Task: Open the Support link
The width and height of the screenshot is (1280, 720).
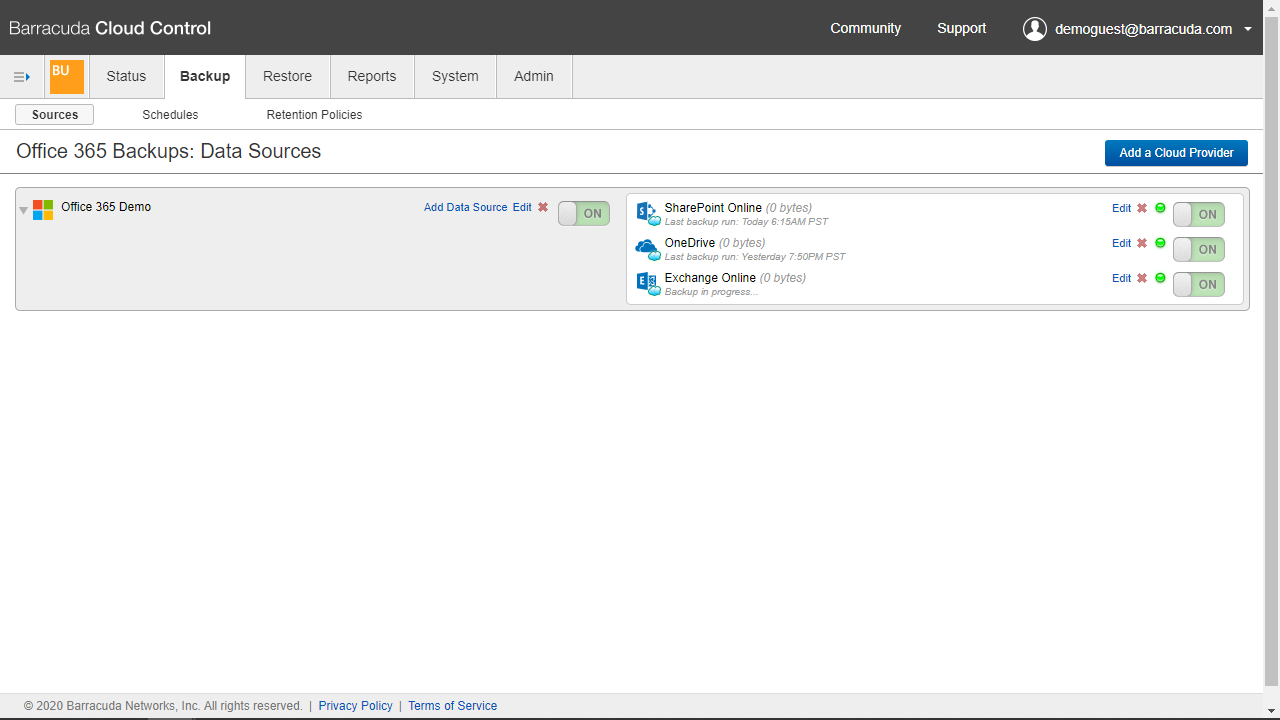Action: [x=961, y=28]
